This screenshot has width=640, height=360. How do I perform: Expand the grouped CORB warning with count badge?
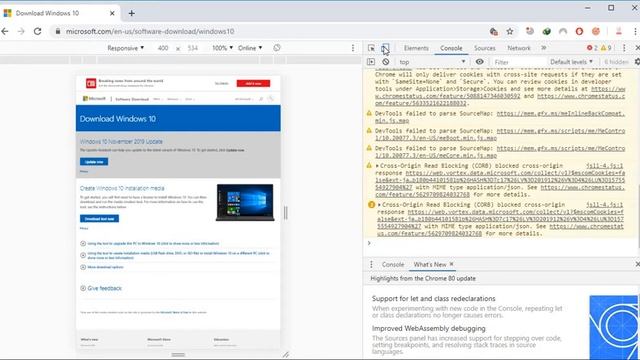[x=379, y=204]
